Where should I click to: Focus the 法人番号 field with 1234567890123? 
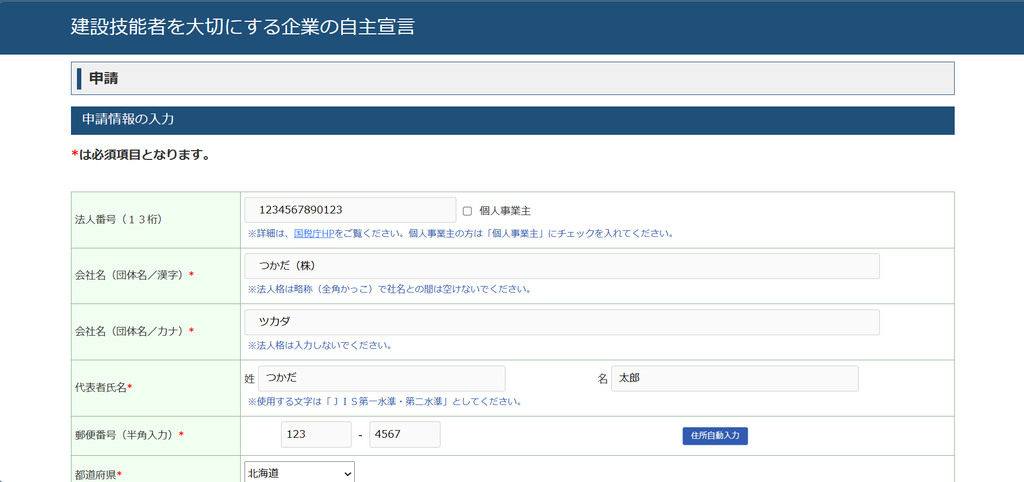click(x=350, y=210)
